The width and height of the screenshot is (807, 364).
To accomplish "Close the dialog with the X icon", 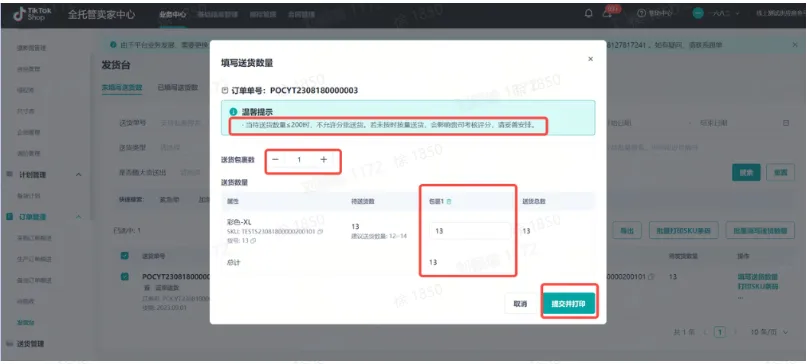I will pos(590,59).
